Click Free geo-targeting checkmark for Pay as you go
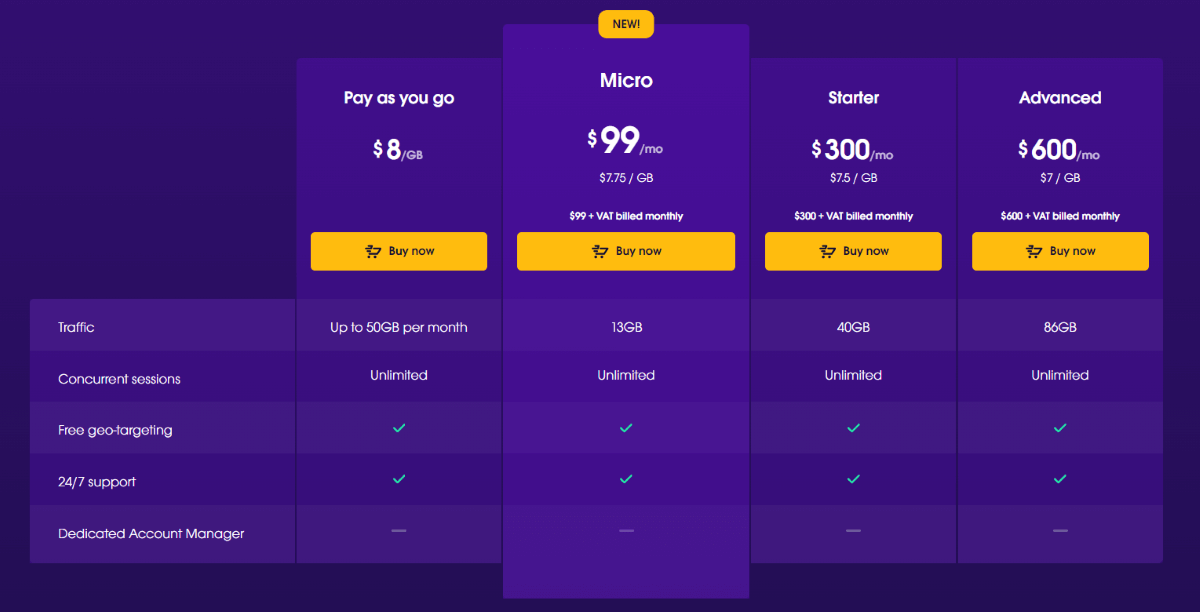 tap(399, 428)
